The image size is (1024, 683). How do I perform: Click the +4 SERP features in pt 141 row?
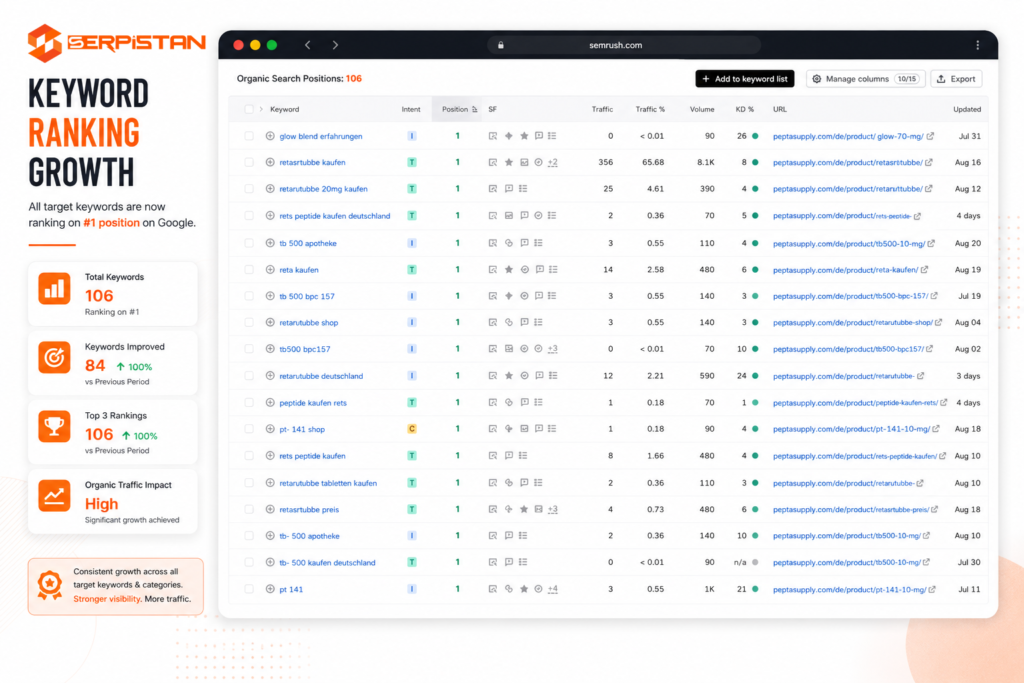click(x=552, y=589)
